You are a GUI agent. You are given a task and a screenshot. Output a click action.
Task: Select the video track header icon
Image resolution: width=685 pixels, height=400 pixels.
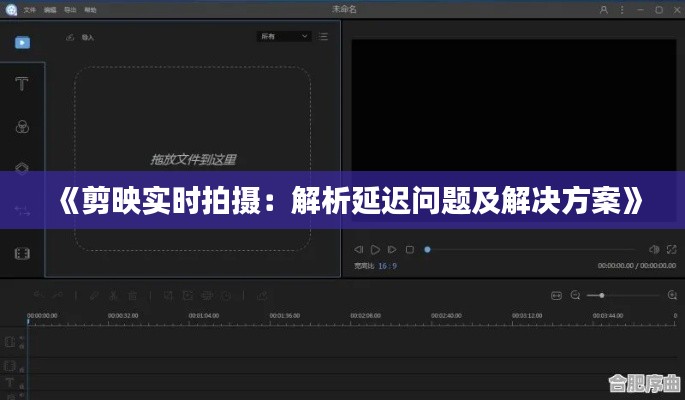10,341
